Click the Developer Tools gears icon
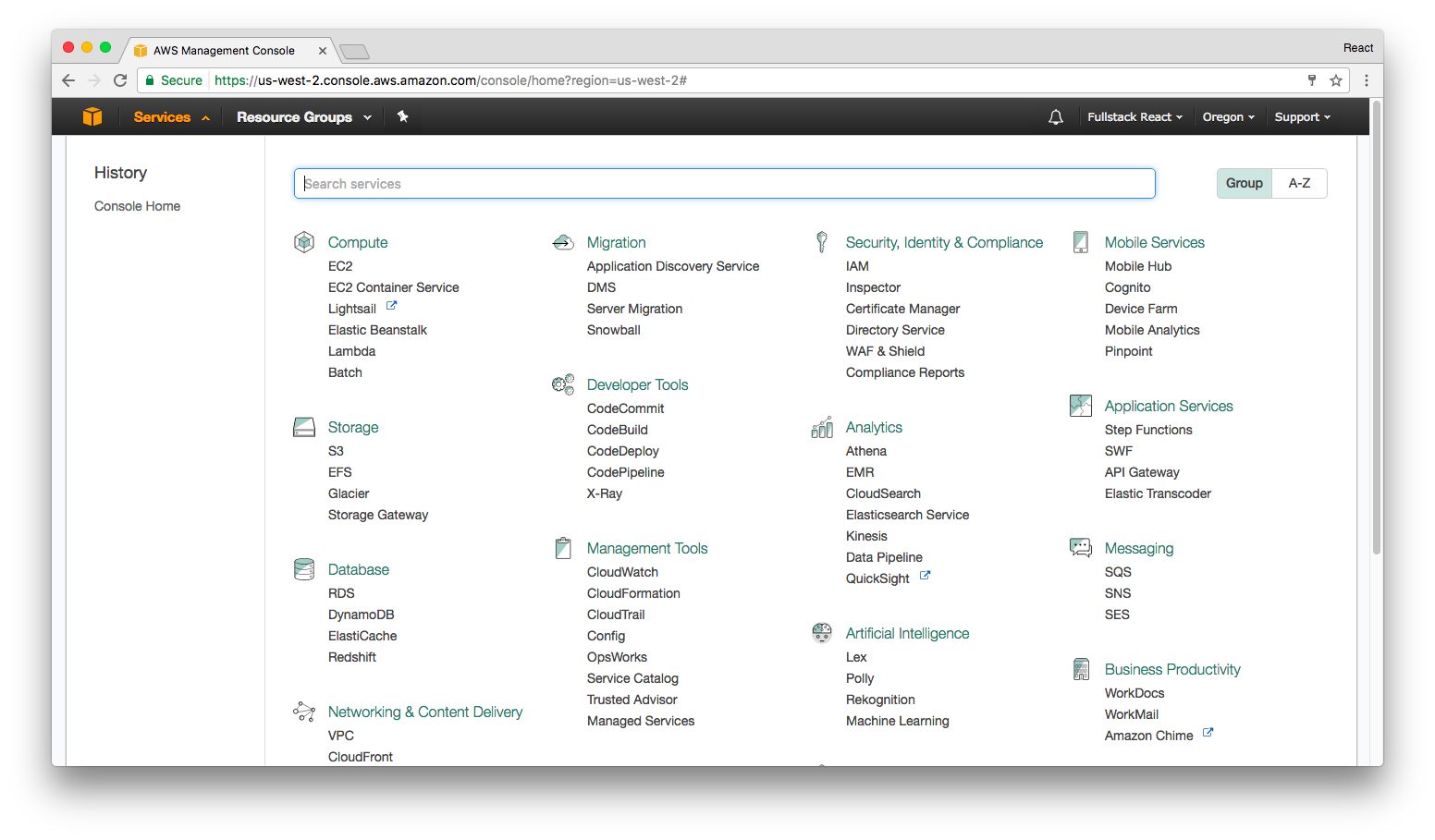Viewport: 1435px width, 840px height. pos(563,384)
